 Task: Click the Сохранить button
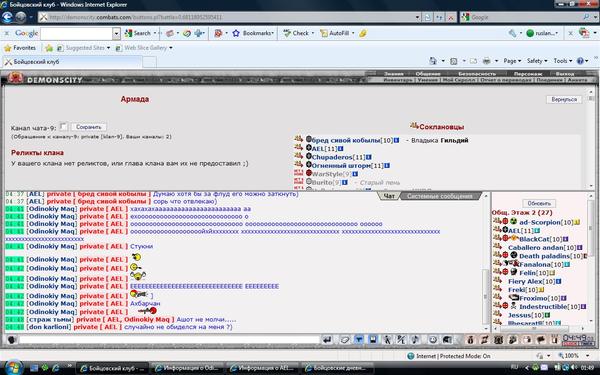[x=88, y=127]
